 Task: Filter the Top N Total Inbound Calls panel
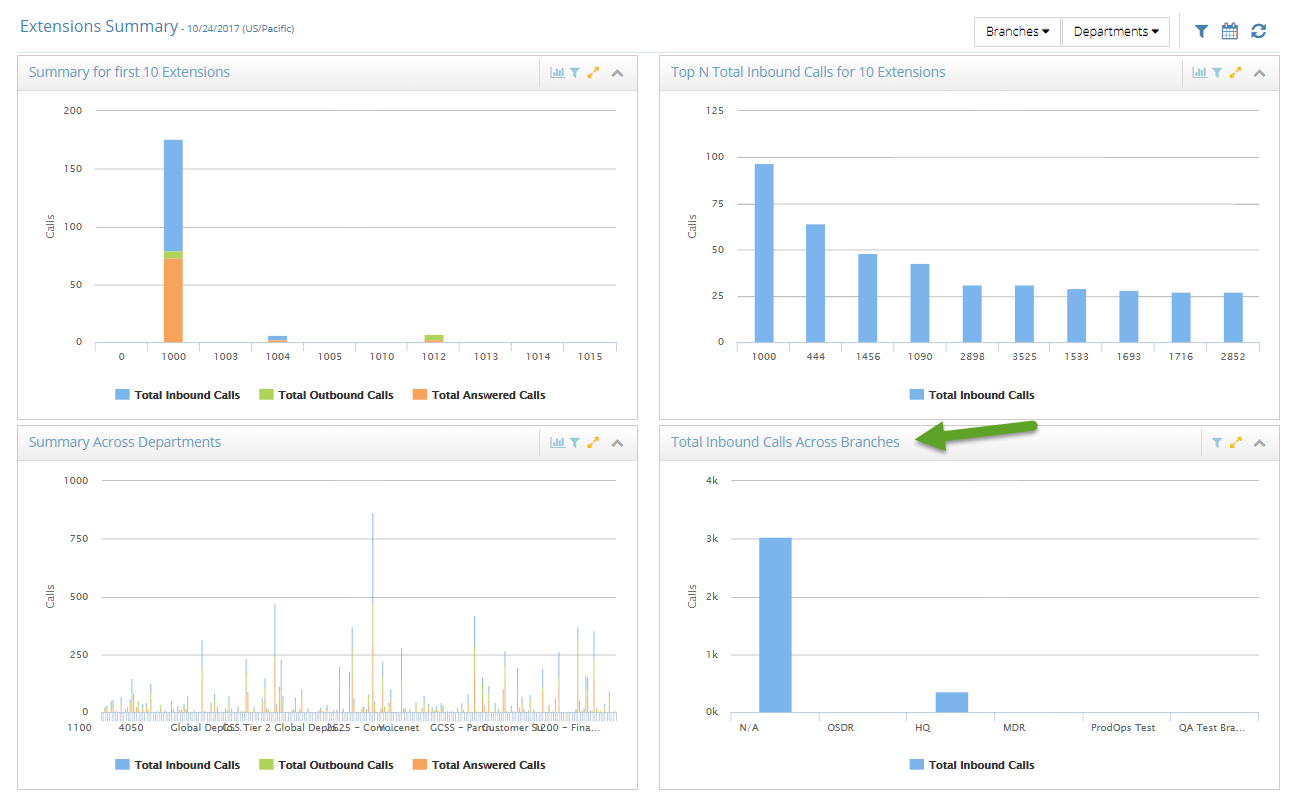1217,73
